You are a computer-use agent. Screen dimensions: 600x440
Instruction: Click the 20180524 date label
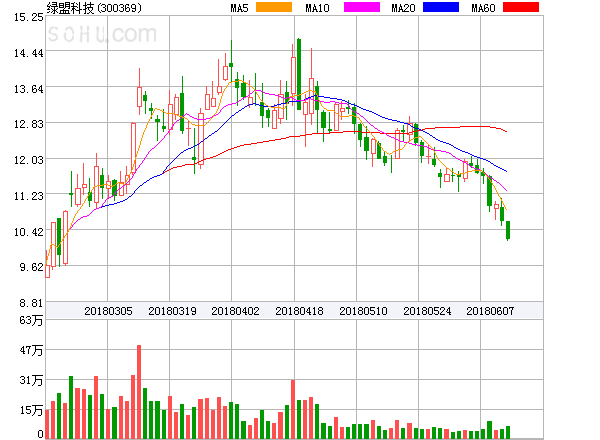427,311
